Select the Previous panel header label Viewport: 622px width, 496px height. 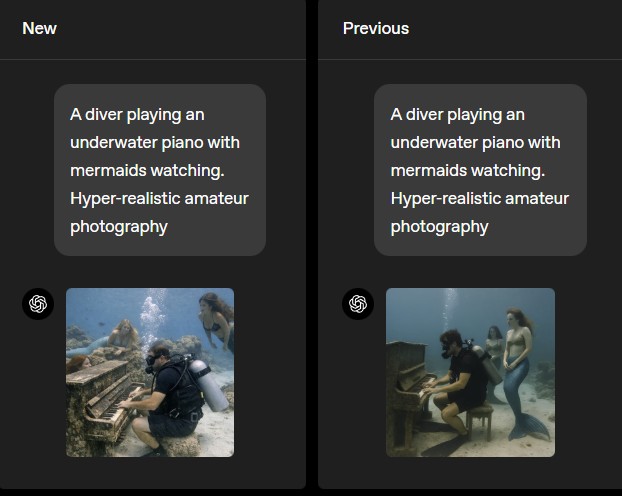(x=375, y=28)
